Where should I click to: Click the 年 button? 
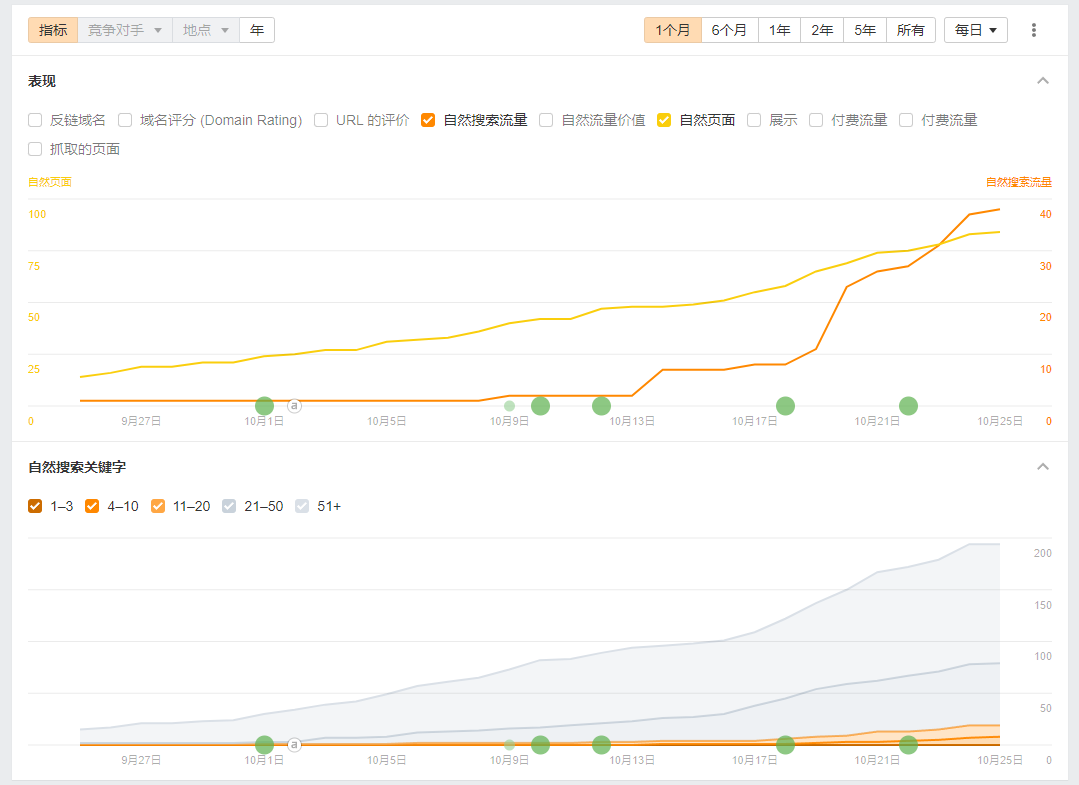pos(257,30)
